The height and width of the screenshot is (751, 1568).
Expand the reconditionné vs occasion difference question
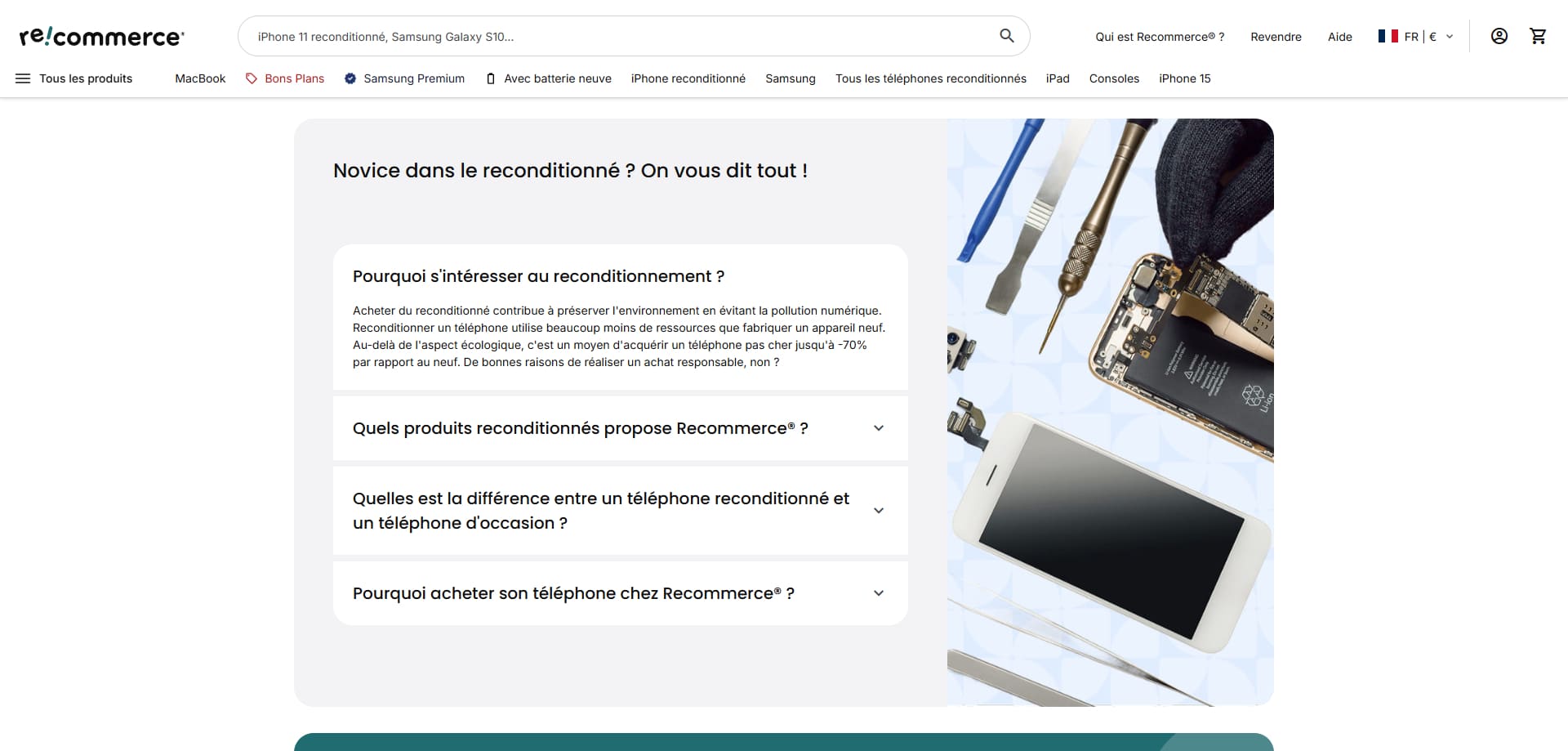(x=621, y=511)
